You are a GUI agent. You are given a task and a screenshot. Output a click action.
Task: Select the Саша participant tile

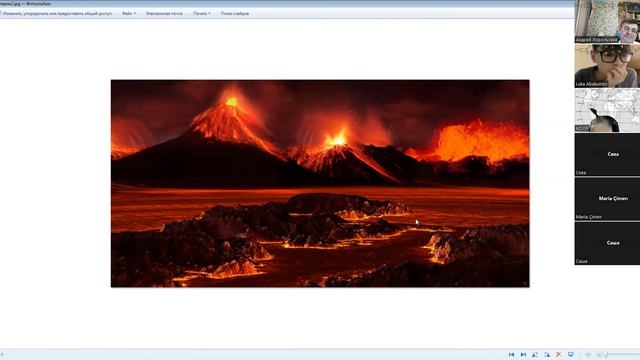607,243
